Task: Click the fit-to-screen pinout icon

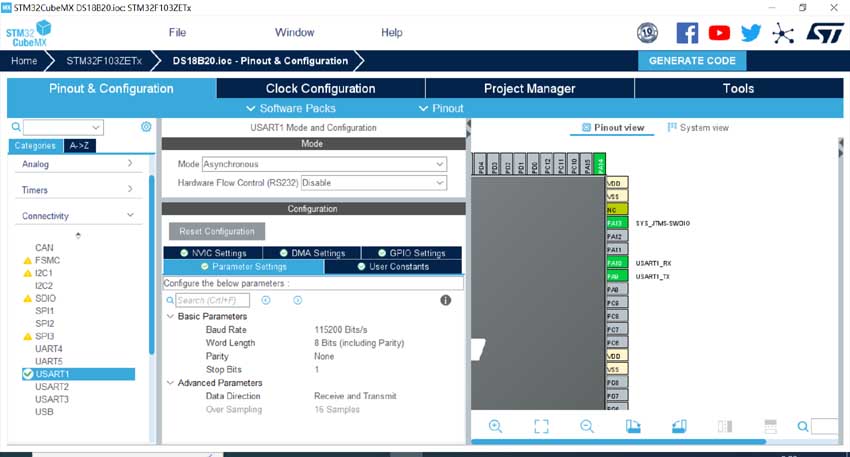Action: pos(541,426)
